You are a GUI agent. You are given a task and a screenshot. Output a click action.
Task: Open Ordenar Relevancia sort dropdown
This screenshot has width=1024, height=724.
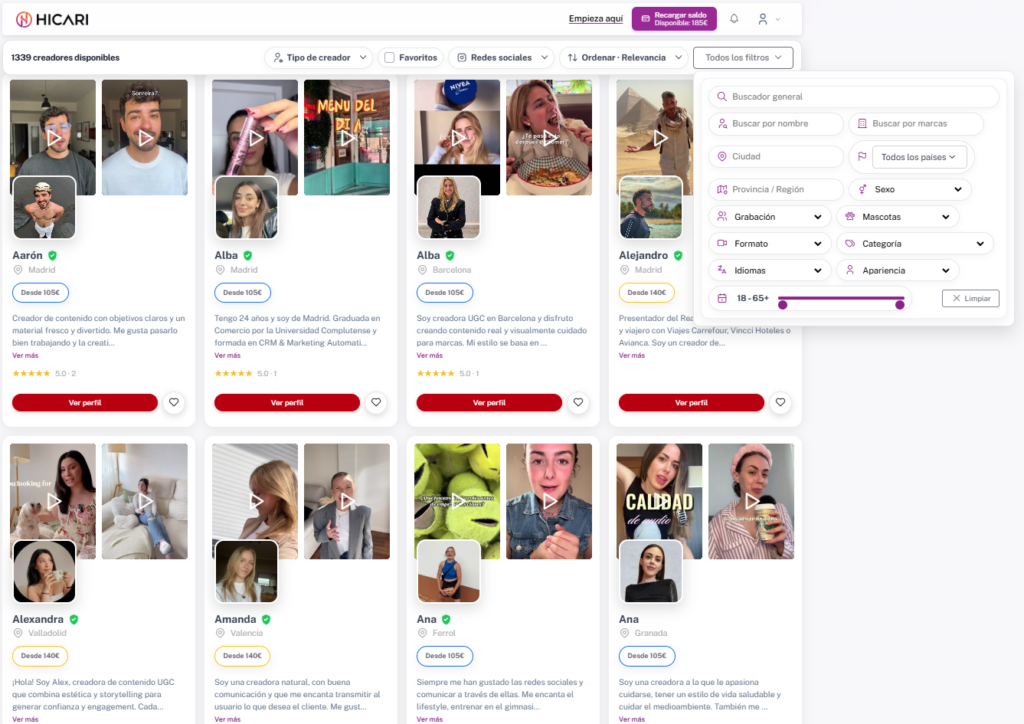[x=624, y=57]
